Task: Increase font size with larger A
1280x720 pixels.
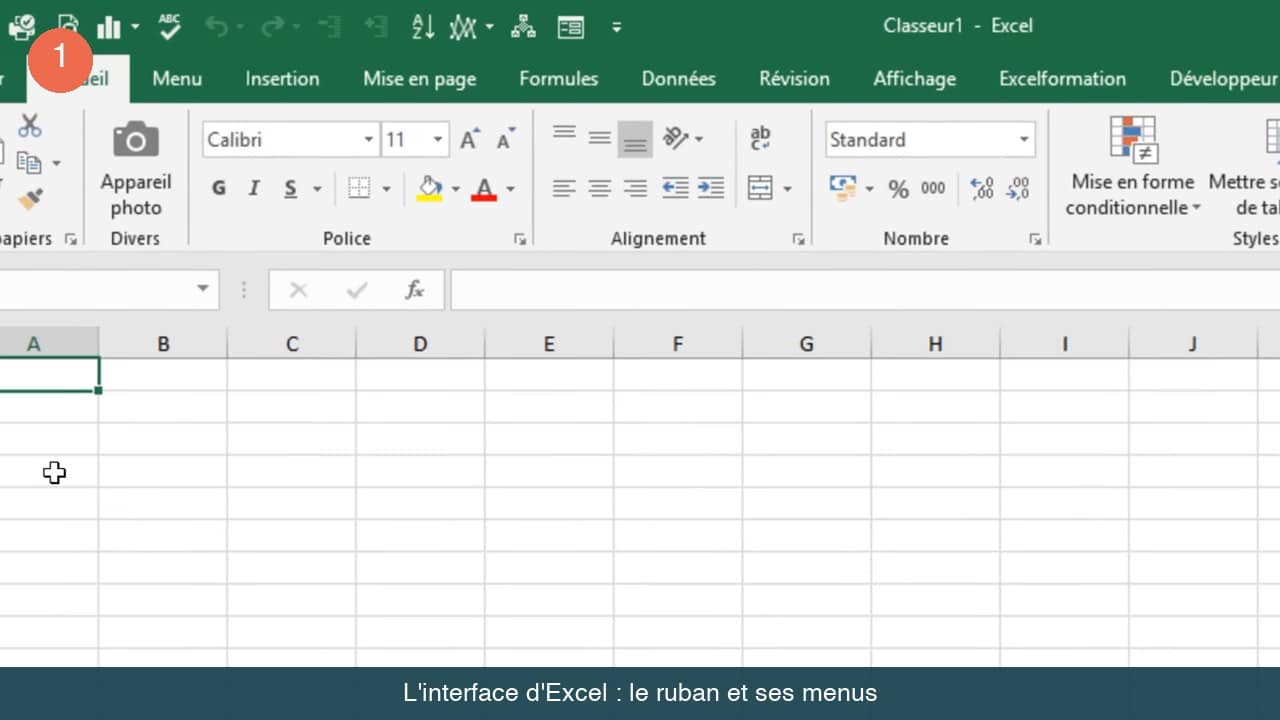Action: [x=470, y=139]
